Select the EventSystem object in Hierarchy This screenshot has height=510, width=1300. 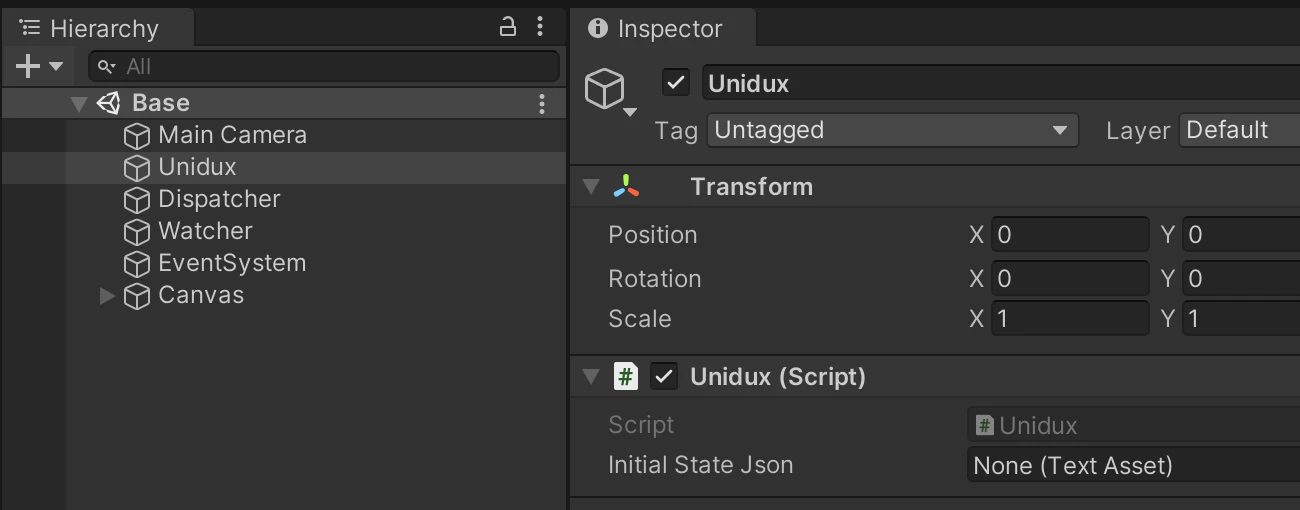tap(232, 263)
